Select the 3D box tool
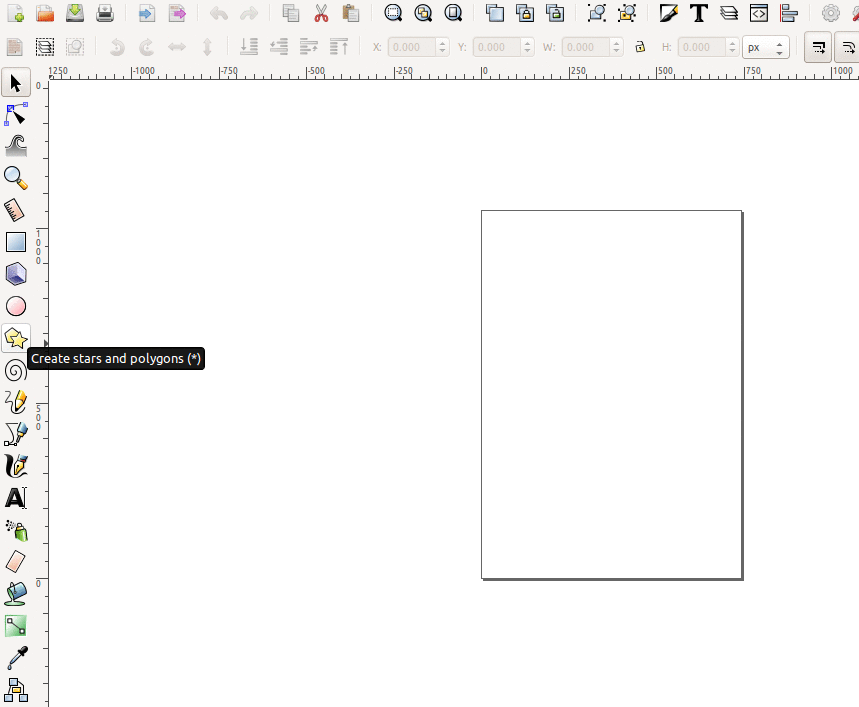The width and height of the screenshot is (859, 707). pos(16,273)
